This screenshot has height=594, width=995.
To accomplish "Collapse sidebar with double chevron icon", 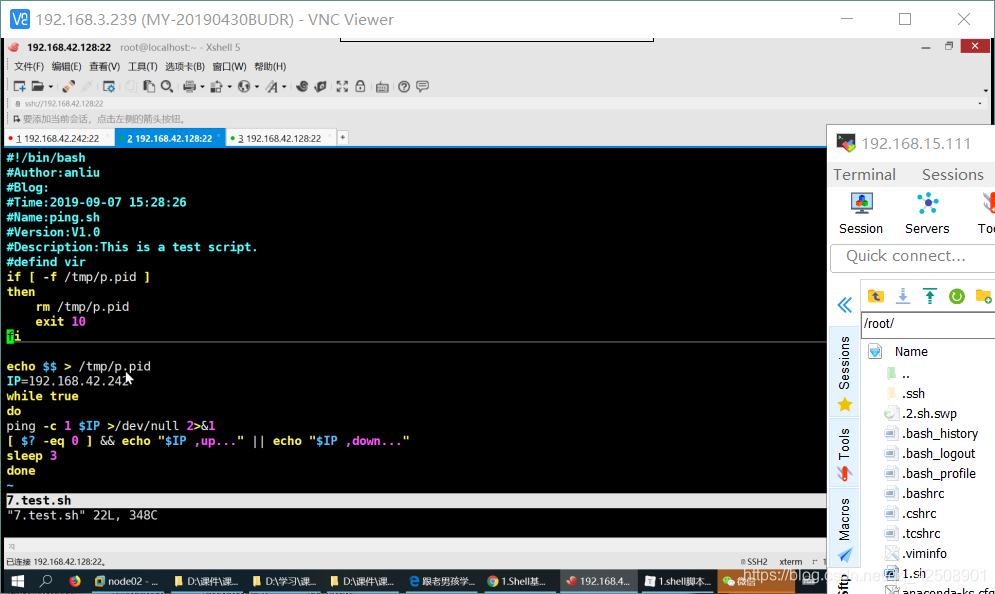I will (845, 305).
